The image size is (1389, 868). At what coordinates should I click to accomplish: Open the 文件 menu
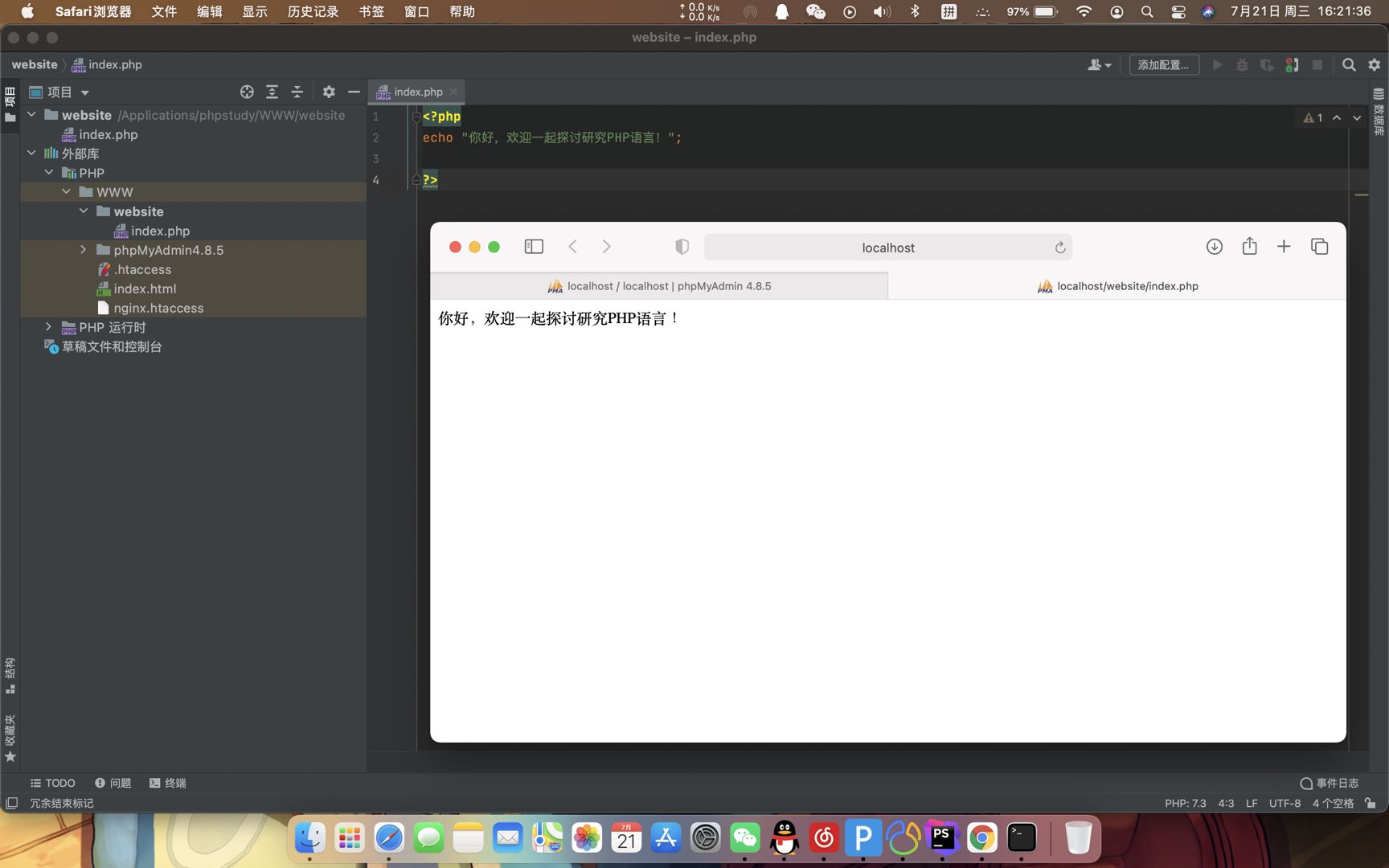click(164, 11)
